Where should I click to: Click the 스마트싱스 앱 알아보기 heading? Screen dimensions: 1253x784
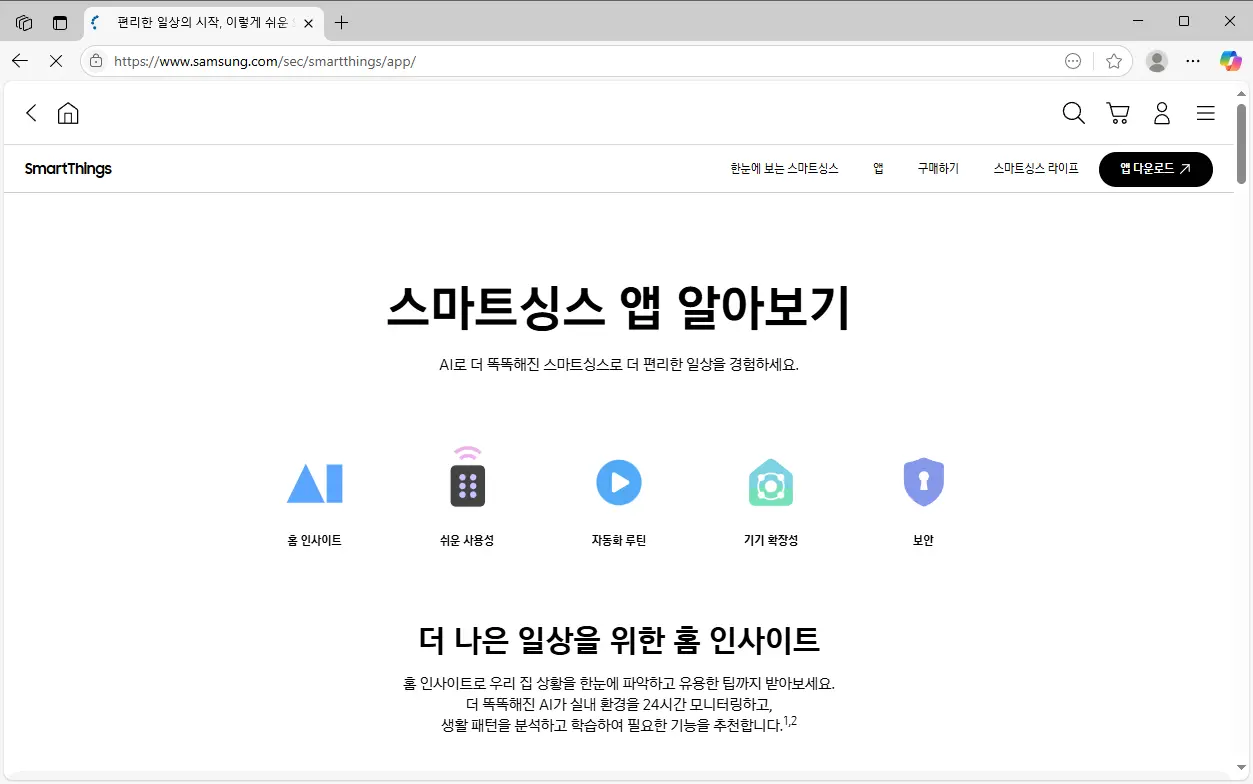(x=618, y=307)
